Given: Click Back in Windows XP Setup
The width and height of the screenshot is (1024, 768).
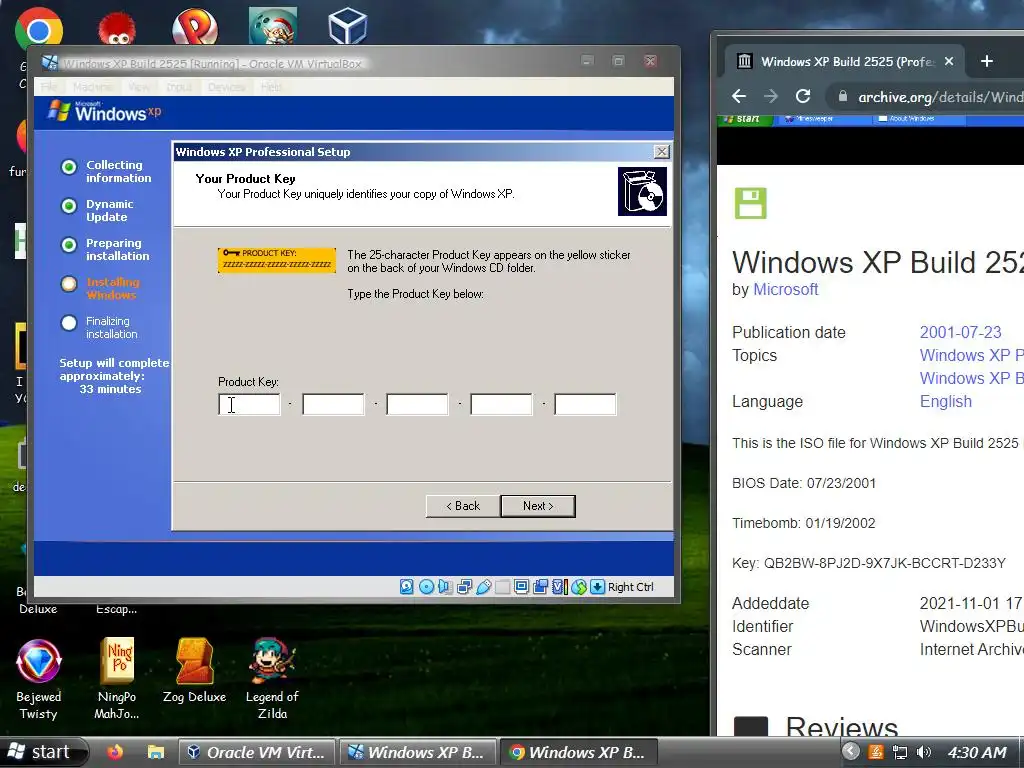Looking at the screenshot, I should [463, 506].
